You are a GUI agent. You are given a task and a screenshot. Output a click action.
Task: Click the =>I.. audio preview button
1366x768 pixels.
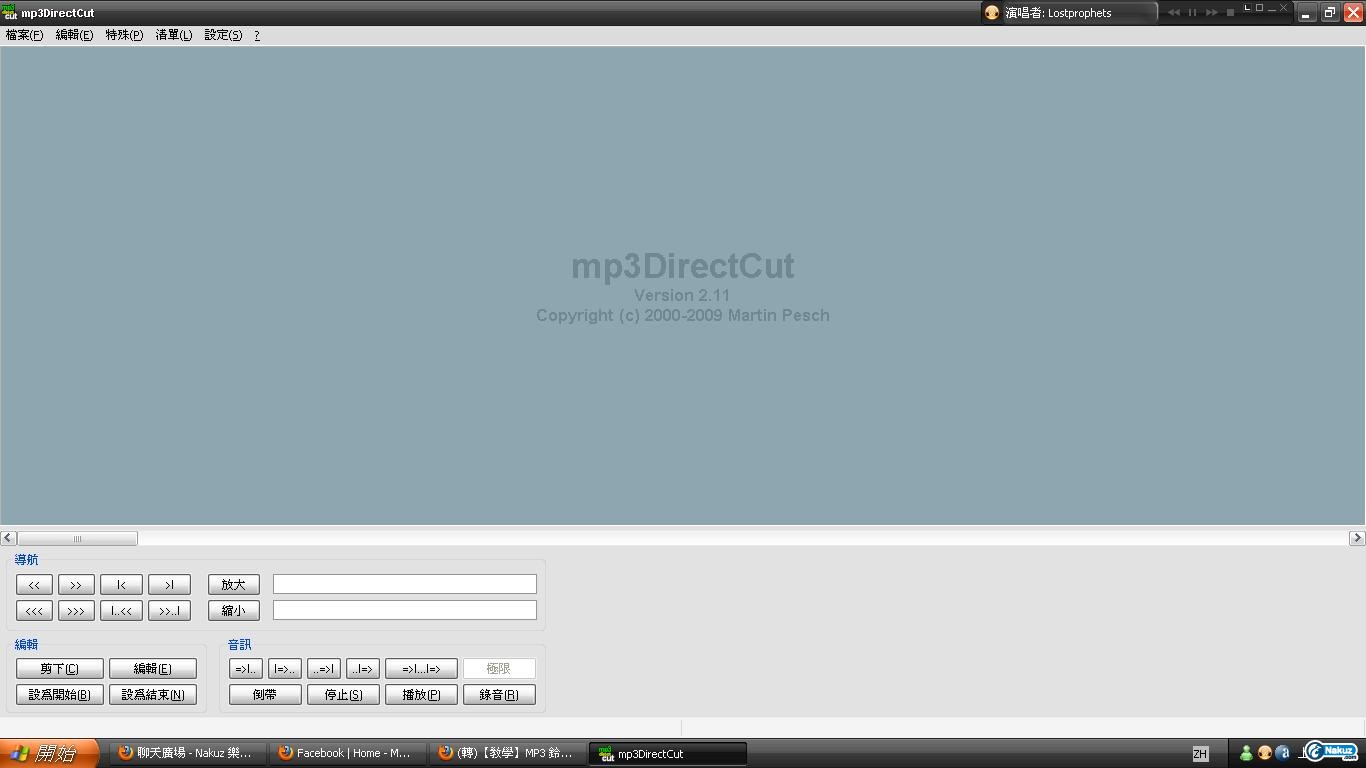coord(246,669)
